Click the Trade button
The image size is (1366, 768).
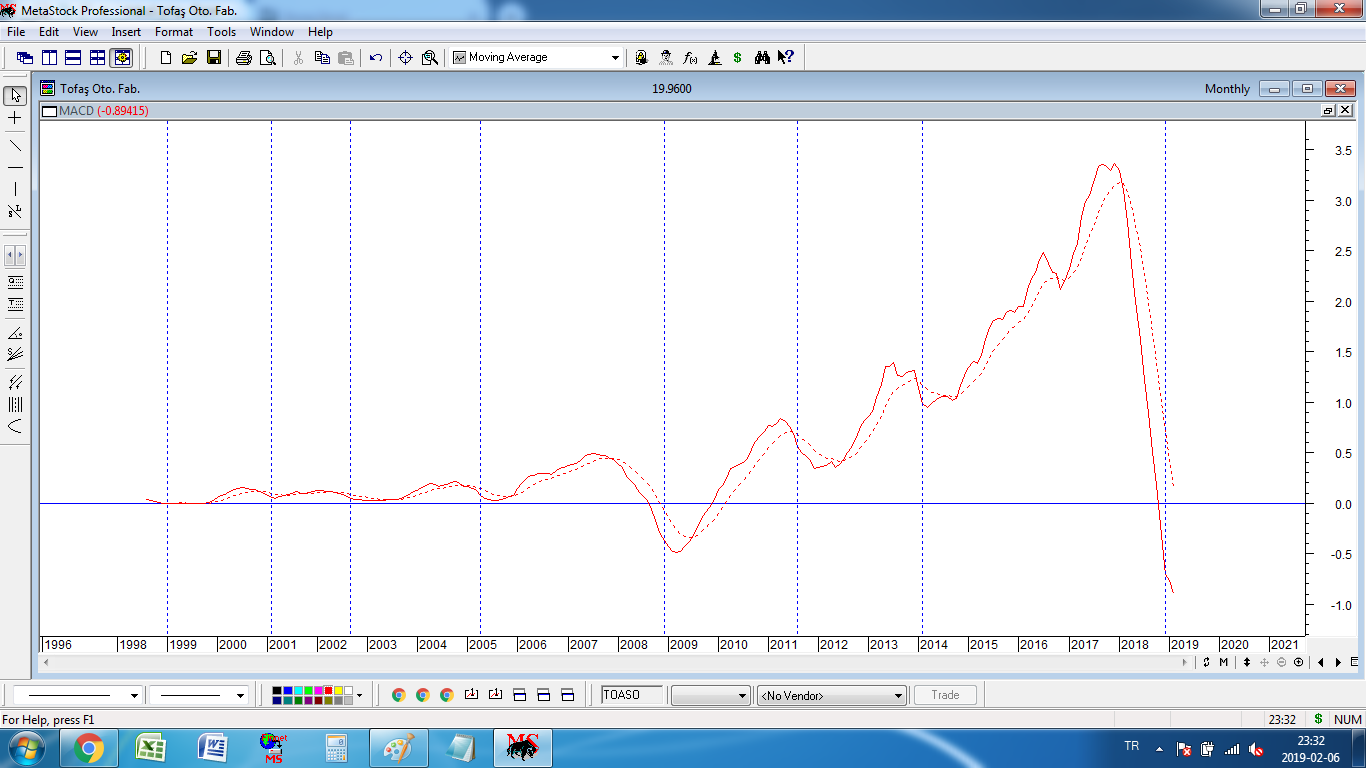click(x=945, y=695)
